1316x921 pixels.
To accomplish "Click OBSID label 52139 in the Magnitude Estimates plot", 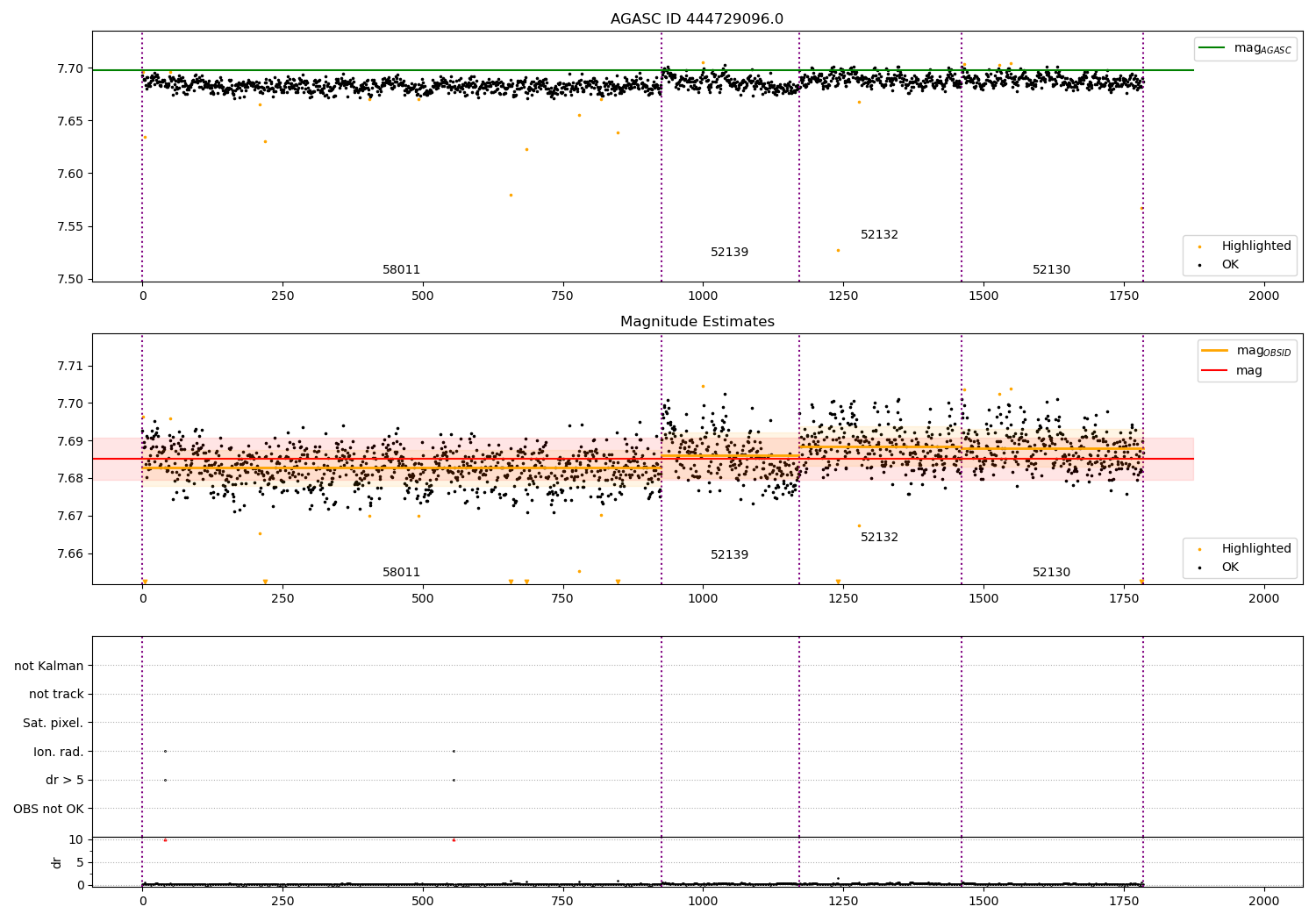I will point(729,554).
